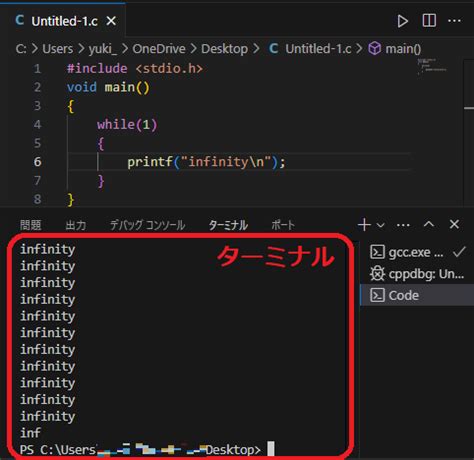Click the C file icon in the tab
This screenshot has width=474, height=460.
pyautogui.click(x=20, y=21)
